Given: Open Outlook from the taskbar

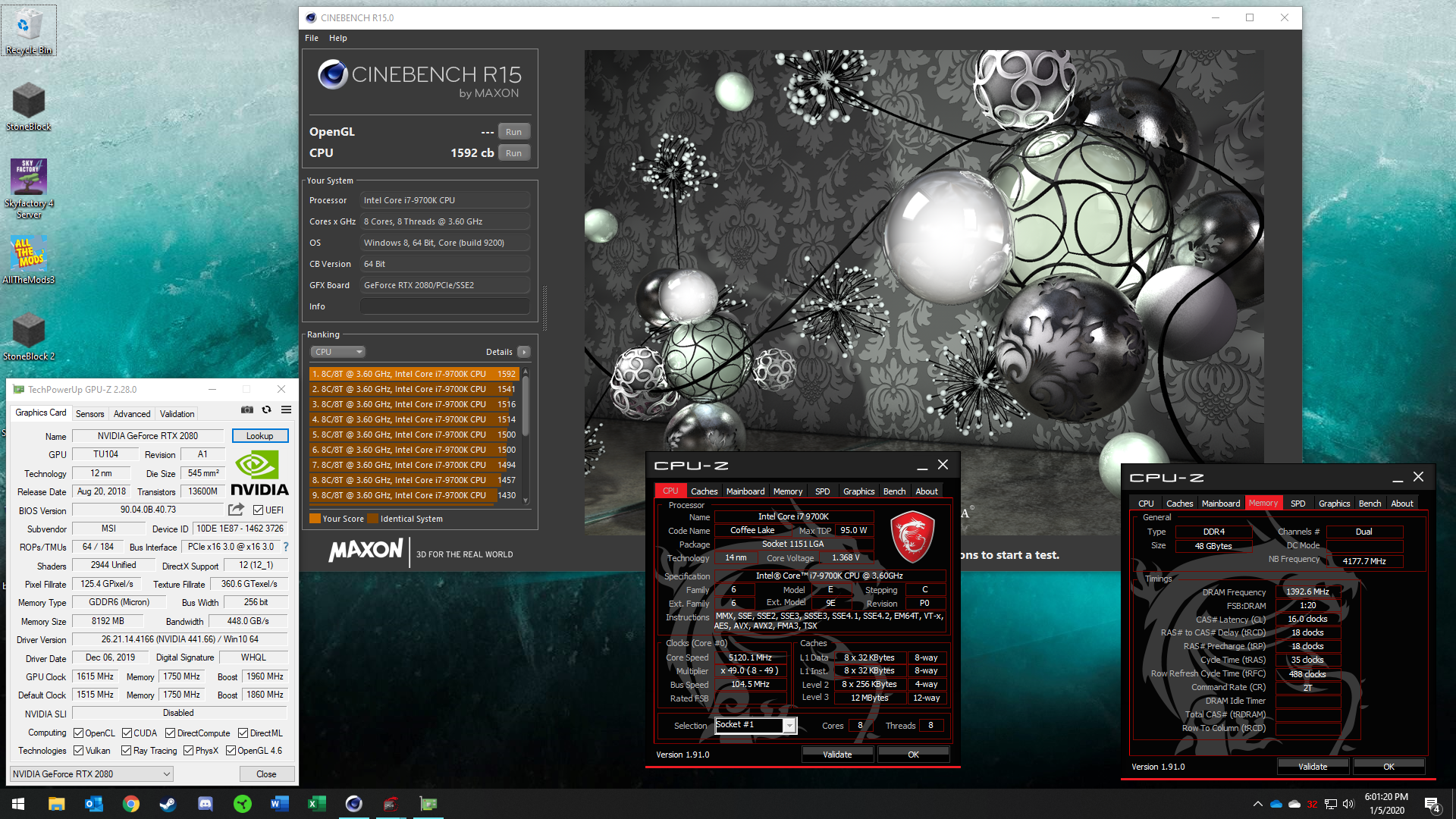Looking at the screenshot, I should (94, 804).
